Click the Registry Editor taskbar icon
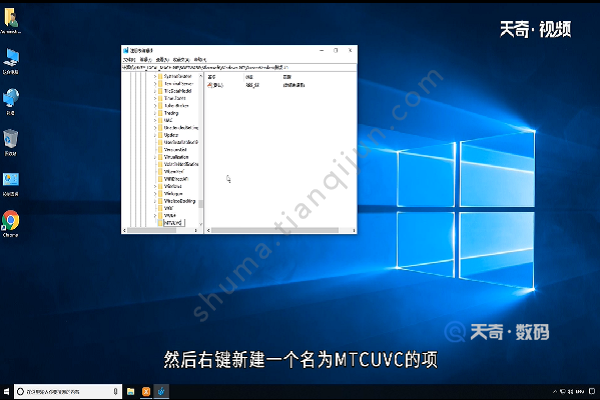600x400 pixels. 161,391
